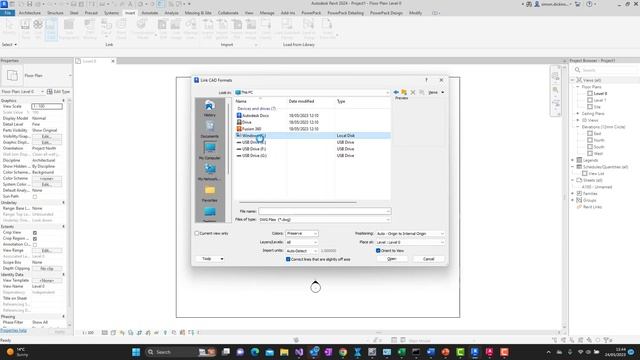
Task: Select the Drive entry under Devices and drives
Action: pyautogui.click(x=244, y=122)
